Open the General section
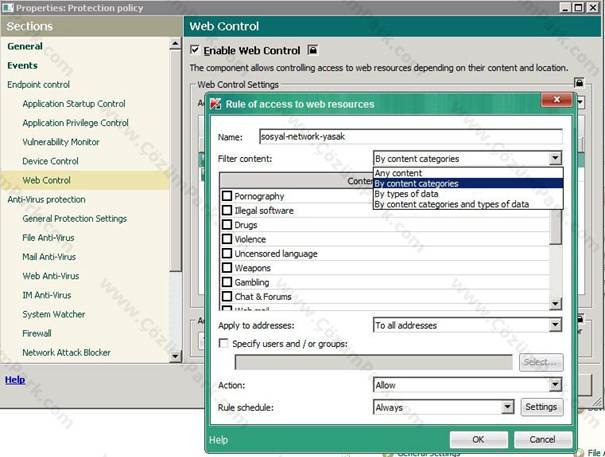The height and width of the screenshot is (457, 605). pyautogui.click(x=25, y=46)
